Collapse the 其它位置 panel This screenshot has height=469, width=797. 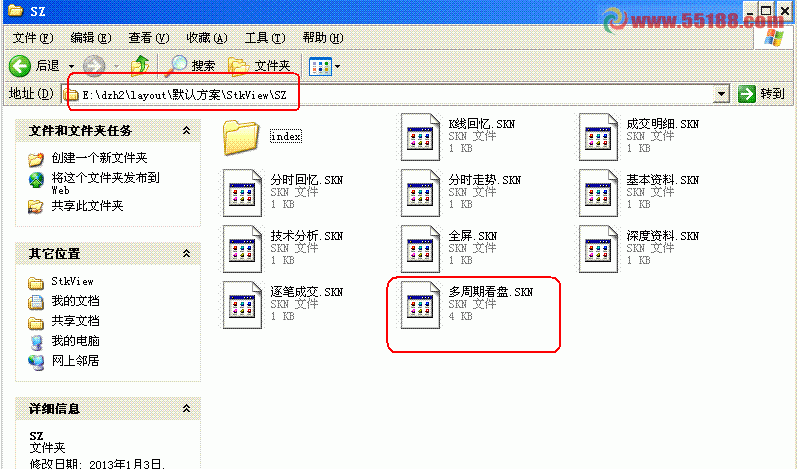pyautogui.click(x=187, y=253)
